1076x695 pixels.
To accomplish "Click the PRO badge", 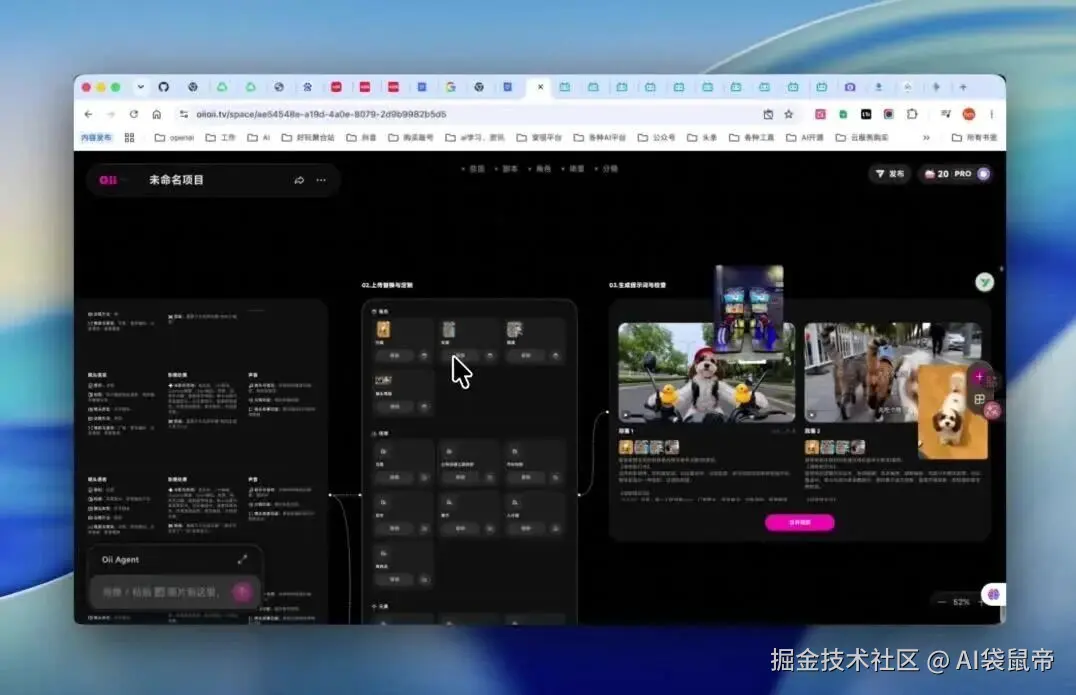I will 963,174.
